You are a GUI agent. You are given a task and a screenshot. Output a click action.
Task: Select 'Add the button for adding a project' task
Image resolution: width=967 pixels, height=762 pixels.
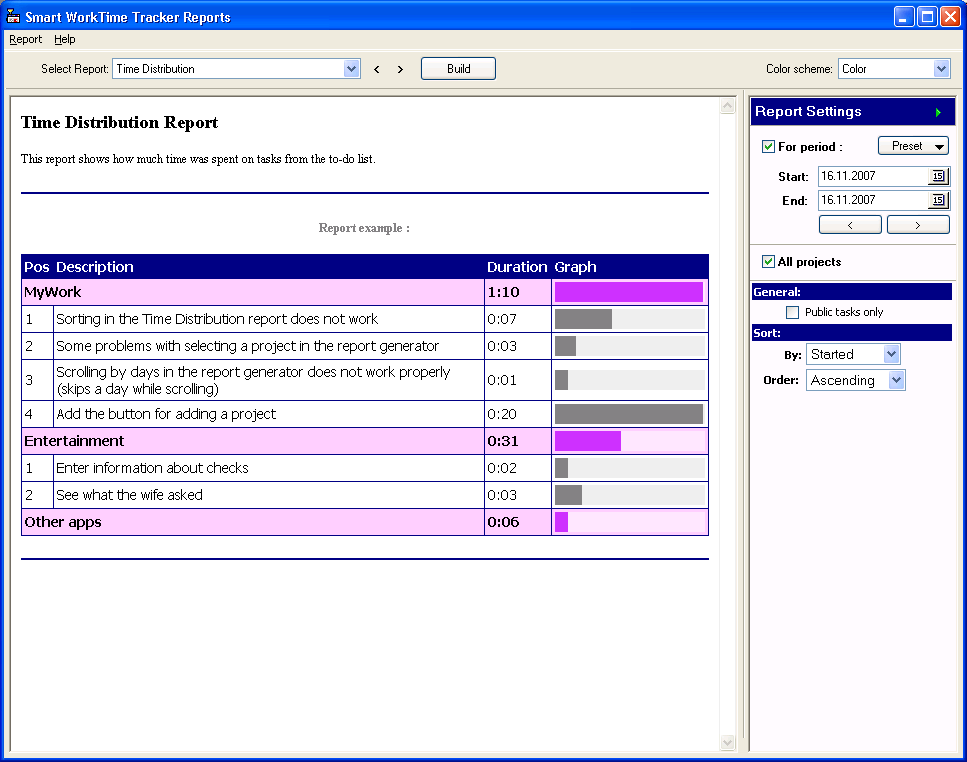pos(167,414)
